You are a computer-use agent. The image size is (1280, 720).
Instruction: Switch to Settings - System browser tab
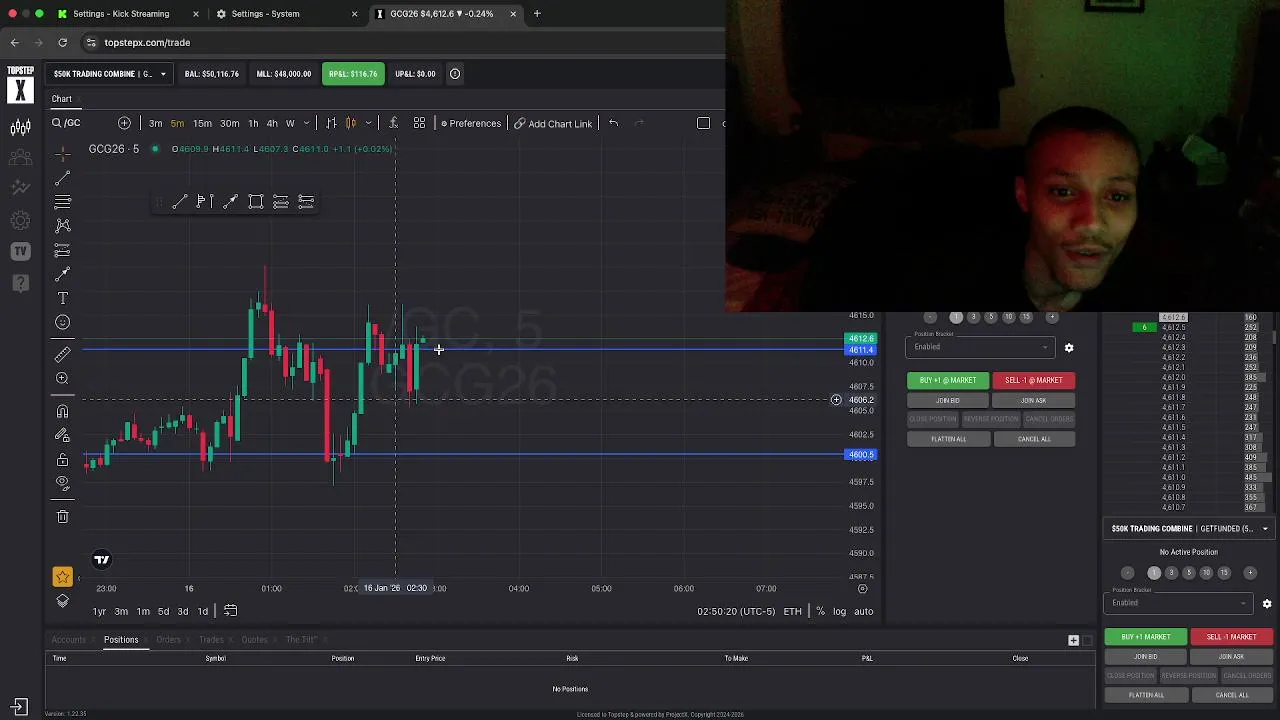(265, 14)
